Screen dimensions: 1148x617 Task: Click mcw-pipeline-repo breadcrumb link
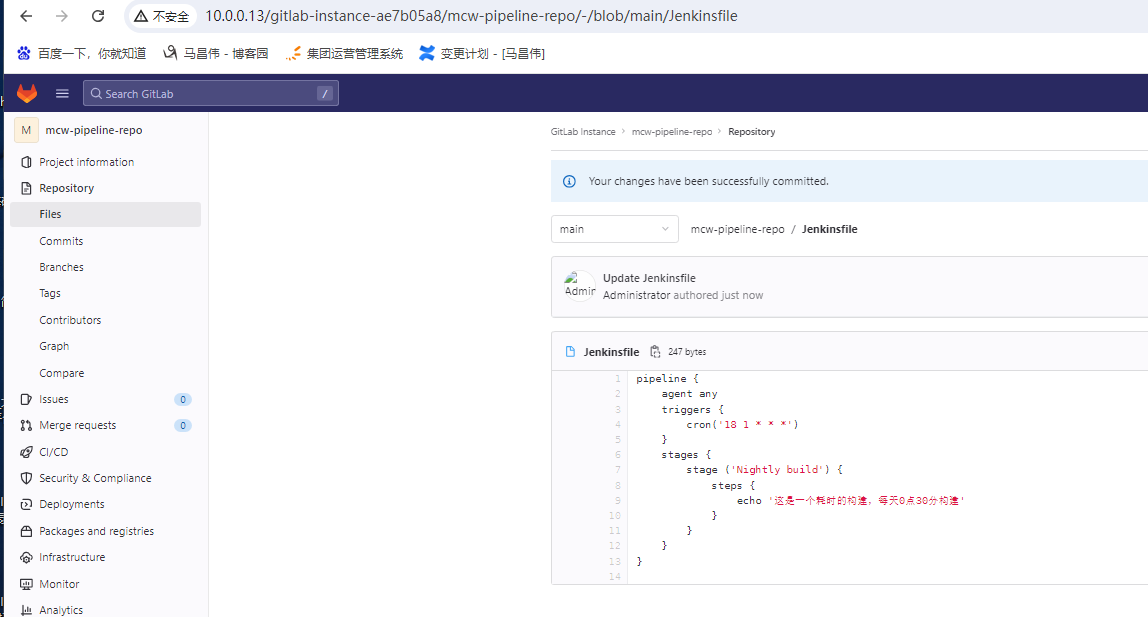672,132
